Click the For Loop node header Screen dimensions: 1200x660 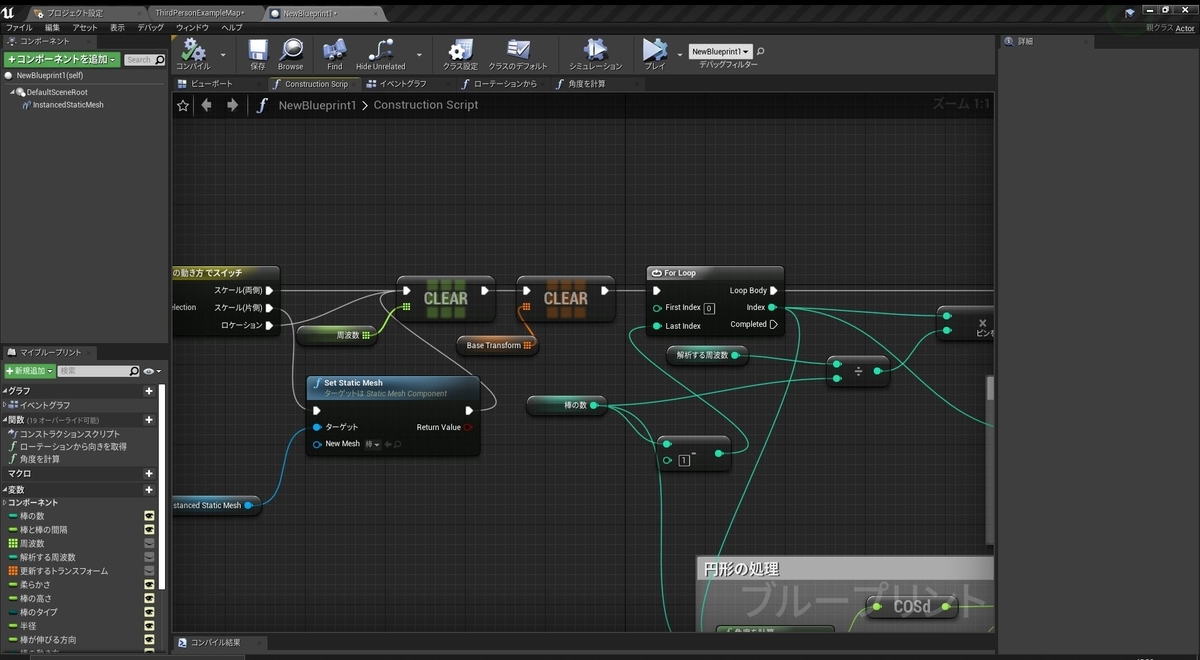click(x=715, y=273)
